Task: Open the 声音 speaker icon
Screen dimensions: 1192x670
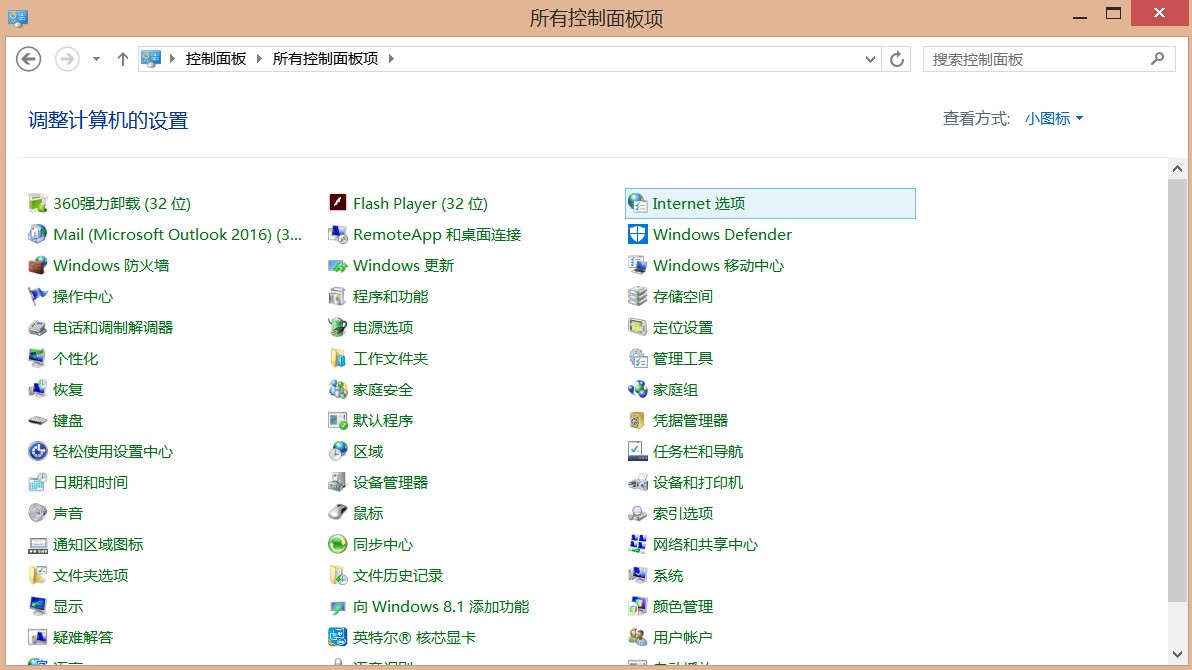Action: (38, 513)
